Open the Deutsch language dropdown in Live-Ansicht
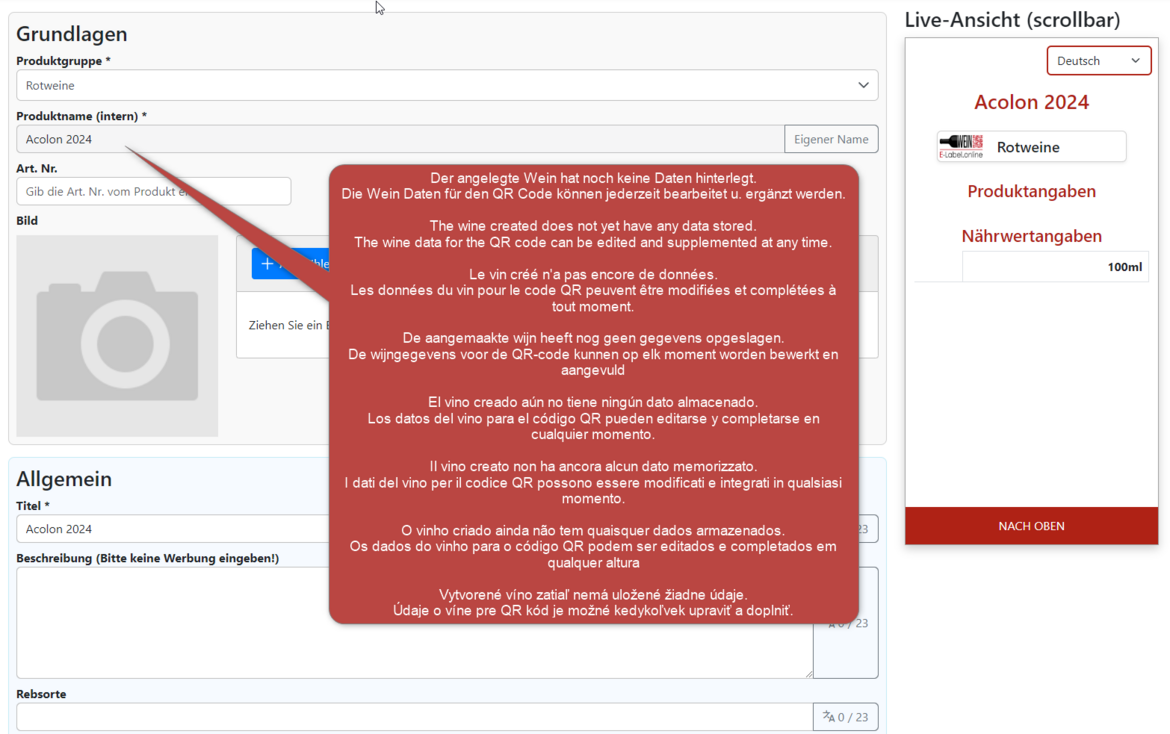This screenshot has width=1170, height=734. [1098, 60]
